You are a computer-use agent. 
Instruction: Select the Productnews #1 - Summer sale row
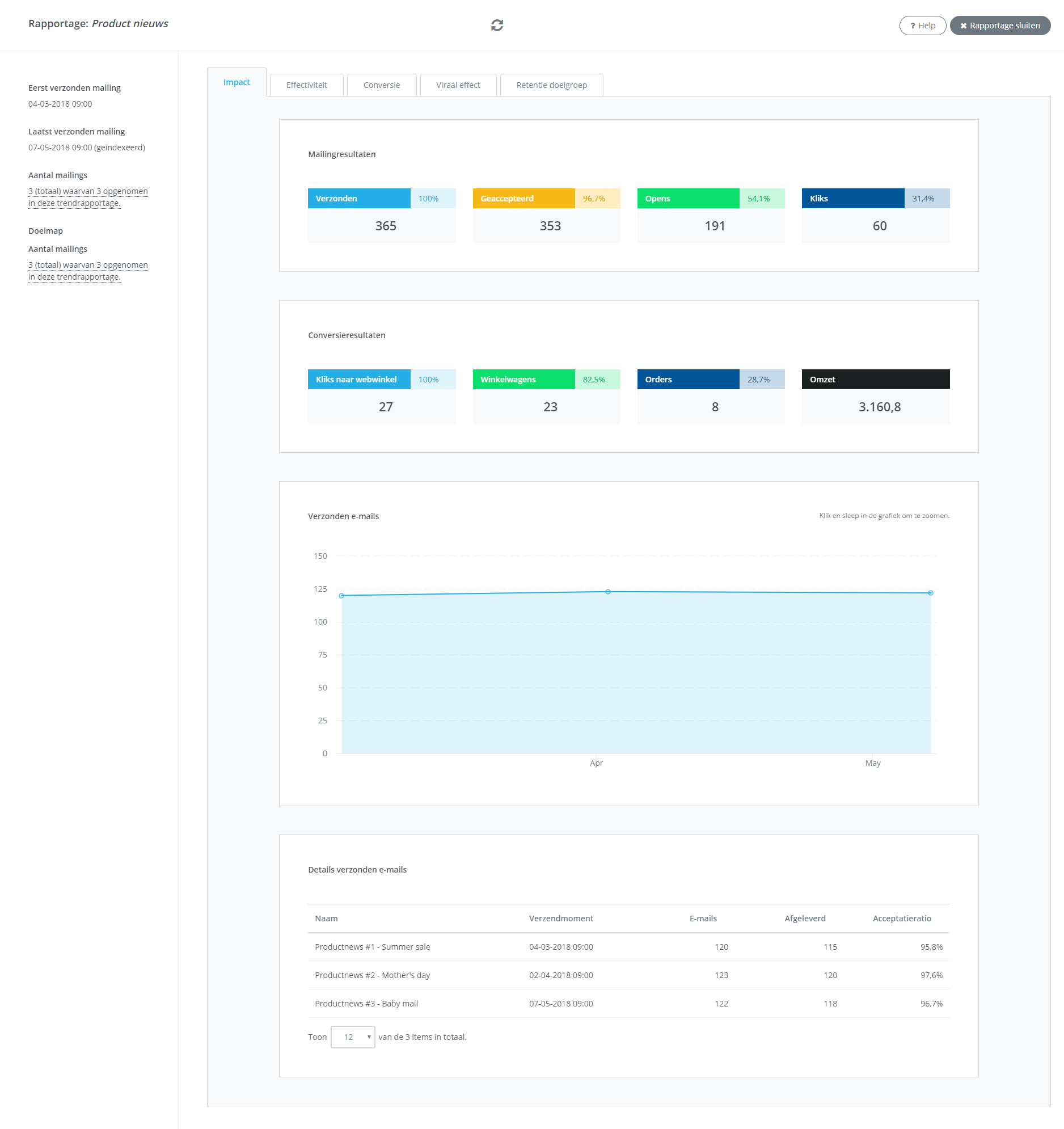372,947
